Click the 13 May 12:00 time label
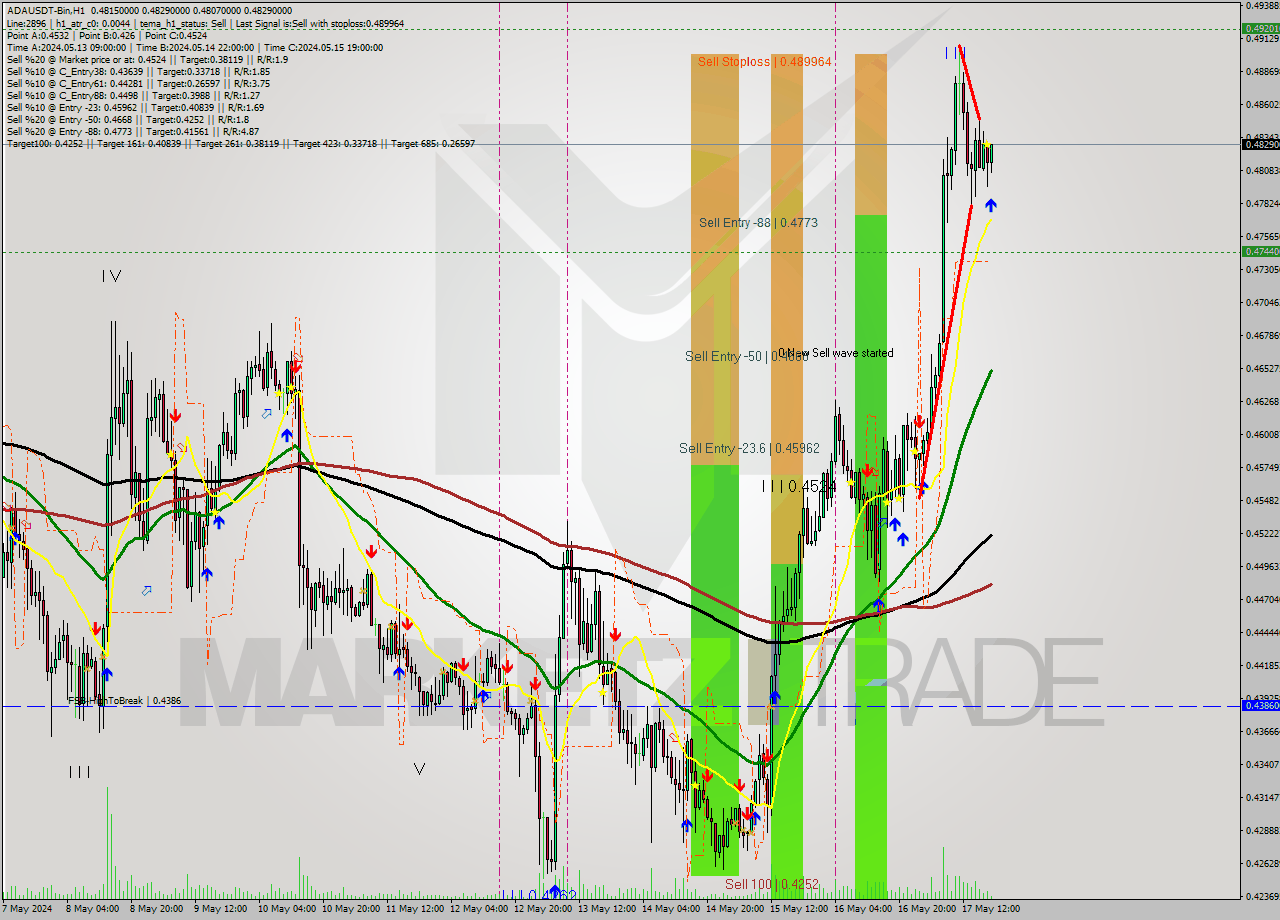Image resolution: width=1280 pixels, height=920 pixels. (605, 909)
